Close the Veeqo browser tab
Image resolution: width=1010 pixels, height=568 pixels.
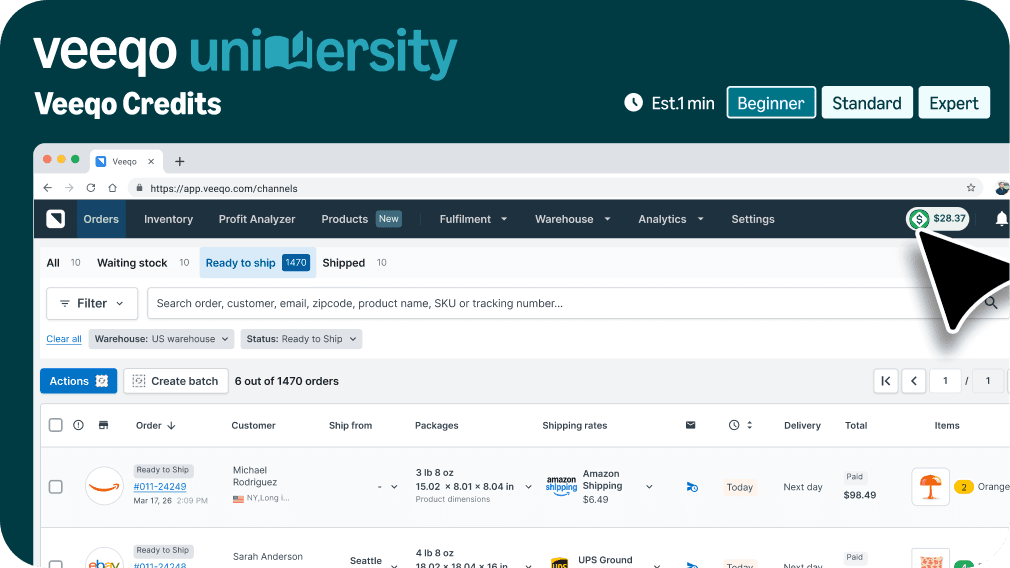tap(151, 162)
